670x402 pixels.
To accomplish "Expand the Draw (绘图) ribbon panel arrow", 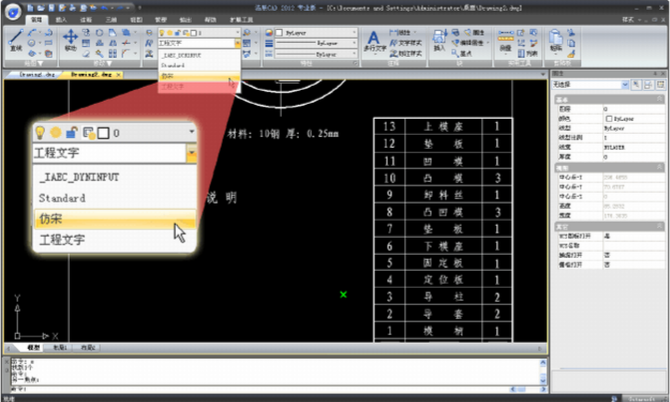I will 41,63.
